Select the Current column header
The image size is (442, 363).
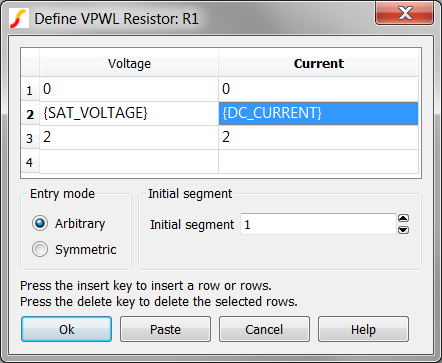click(x=318, y=63)
